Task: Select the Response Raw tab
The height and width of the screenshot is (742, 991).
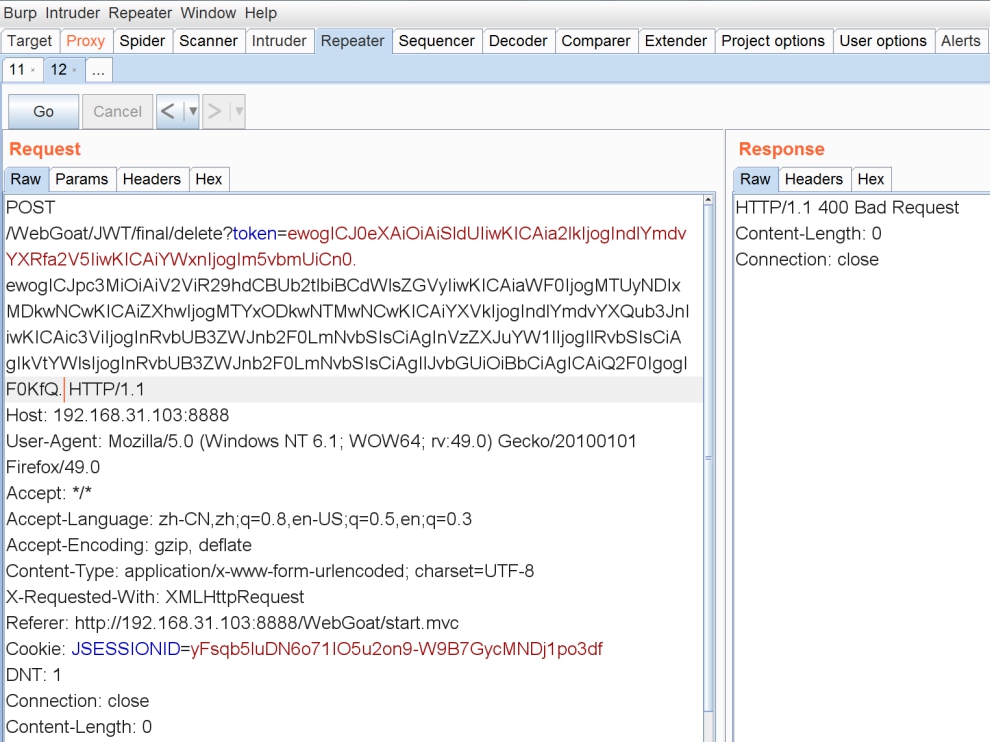Action: [755, 179]
